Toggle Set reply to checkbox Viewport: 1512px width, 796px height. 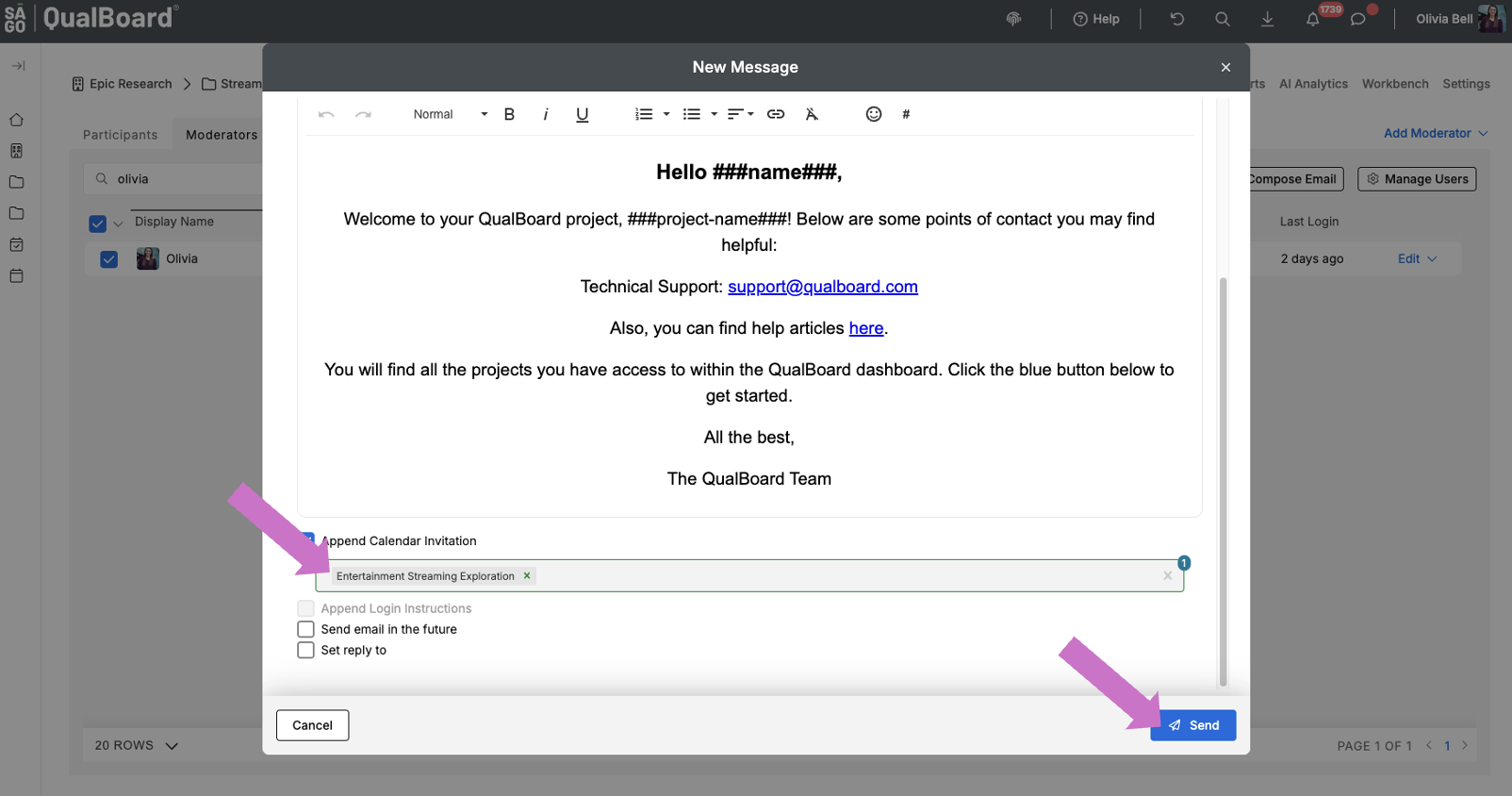305,650
